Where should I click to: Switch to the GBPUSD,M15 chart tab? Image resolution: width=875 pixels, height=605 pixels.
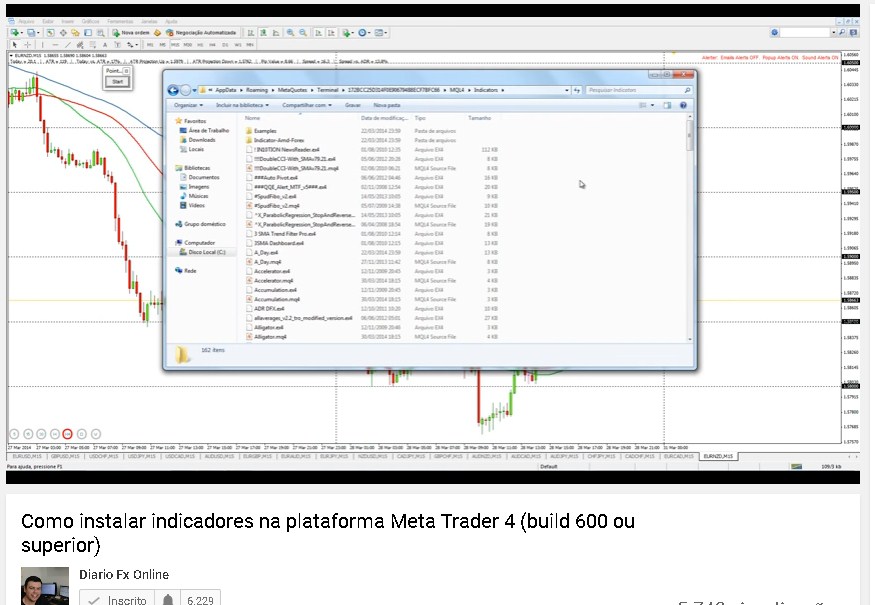click(65, 457)
